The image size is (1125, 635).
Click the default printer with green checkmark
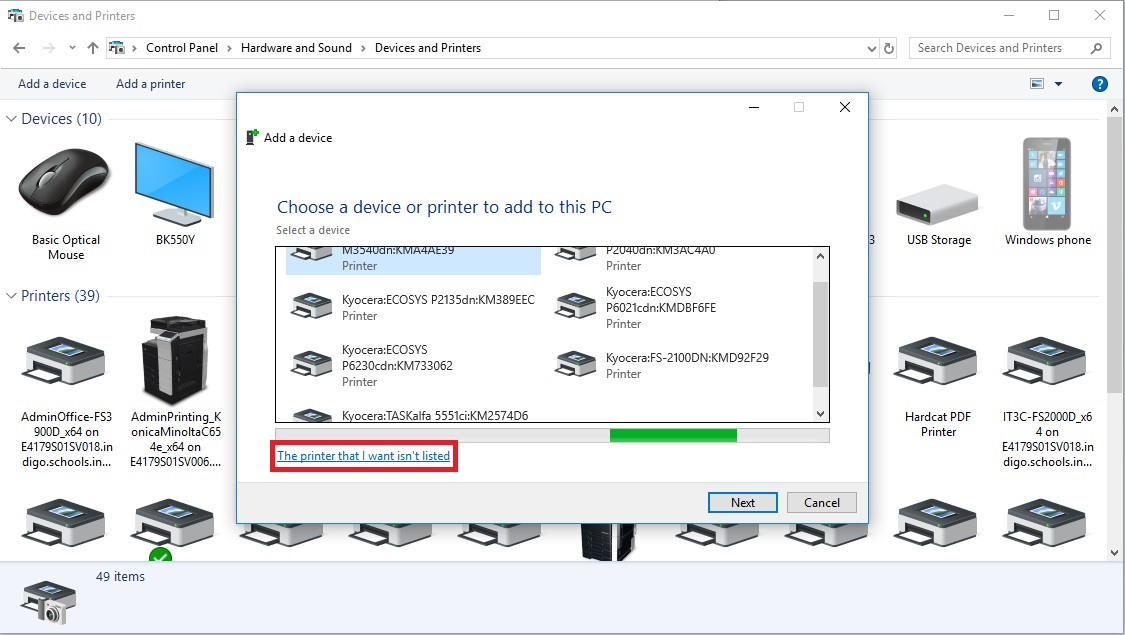point(174,529)
